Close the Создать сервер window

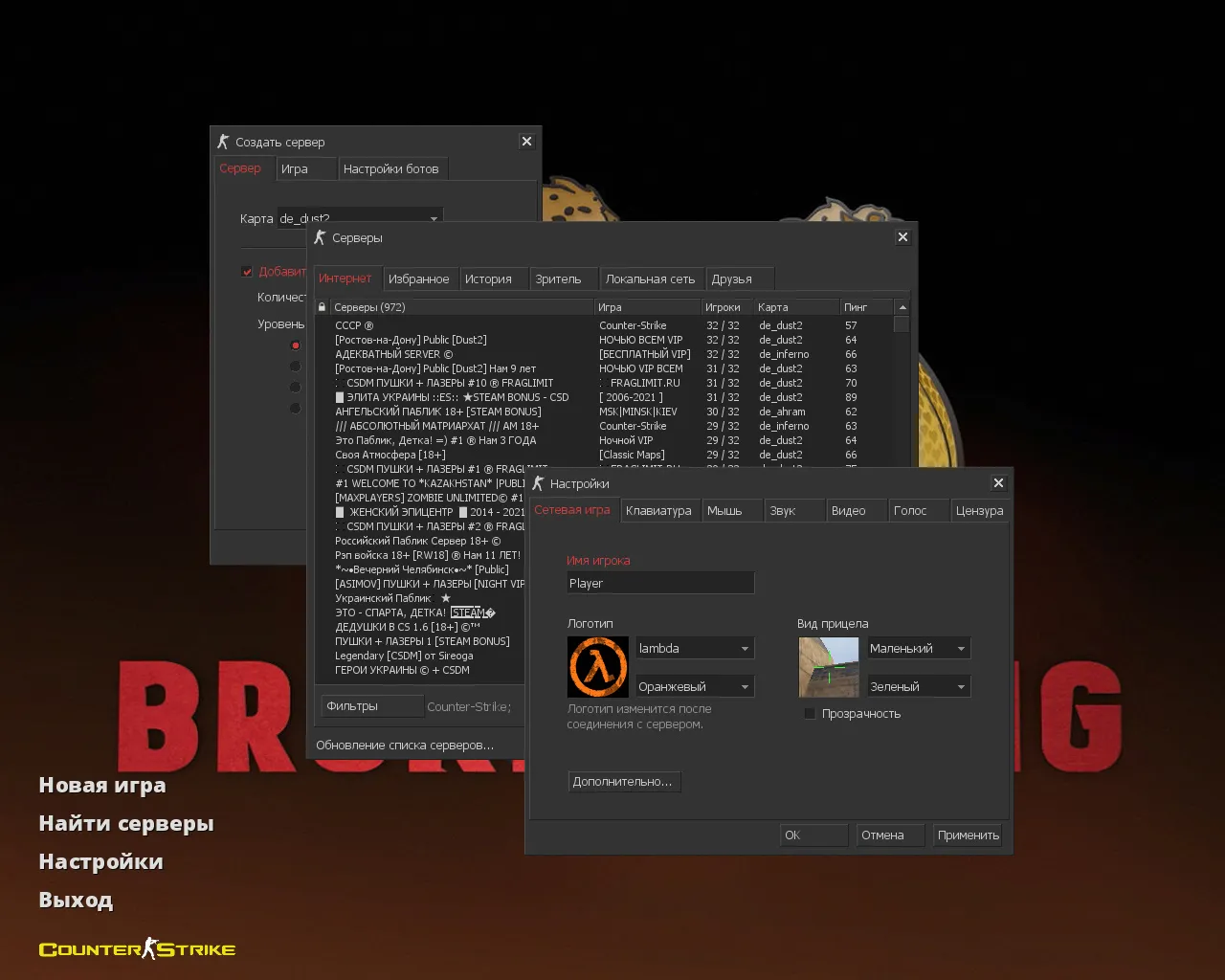click(x=526, y=142)
